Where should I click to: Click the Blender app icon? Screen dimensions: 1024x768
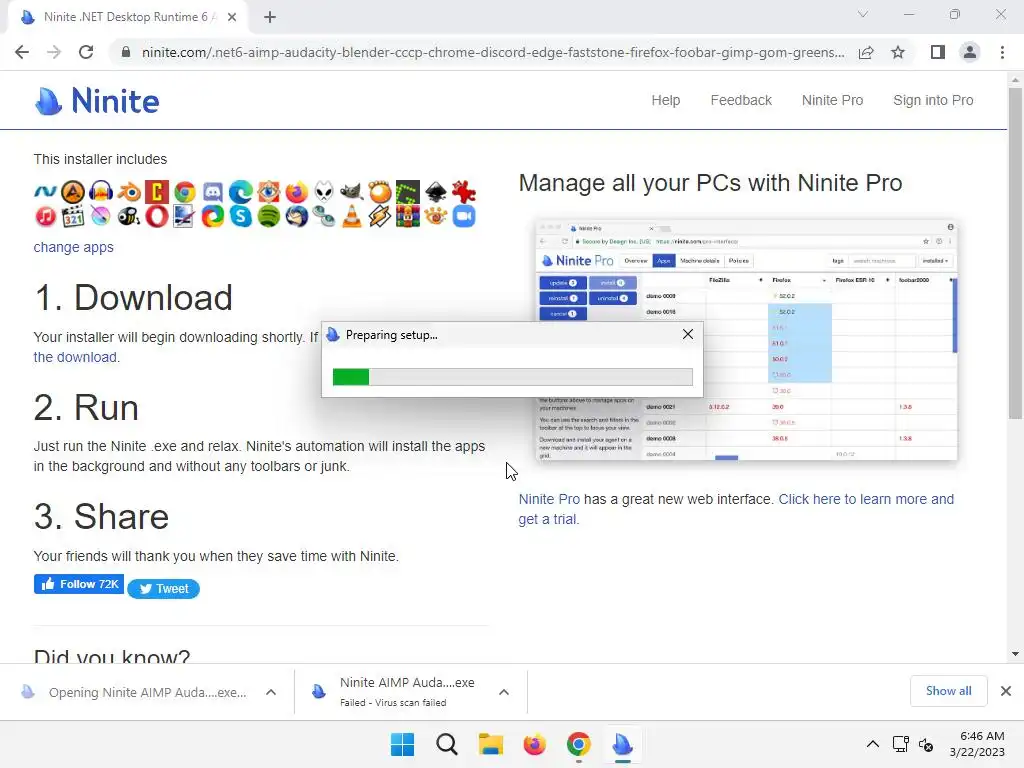click(129, 192)
